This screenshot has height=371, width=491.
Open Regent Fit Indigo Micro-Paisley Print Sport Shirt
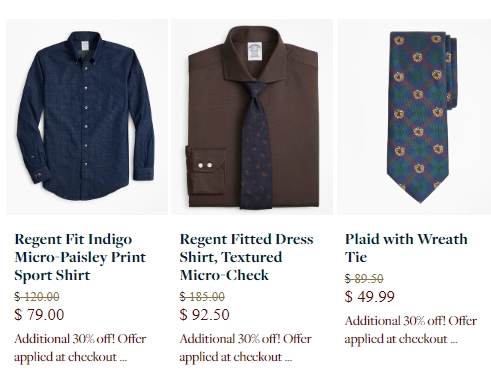point(80,257)
